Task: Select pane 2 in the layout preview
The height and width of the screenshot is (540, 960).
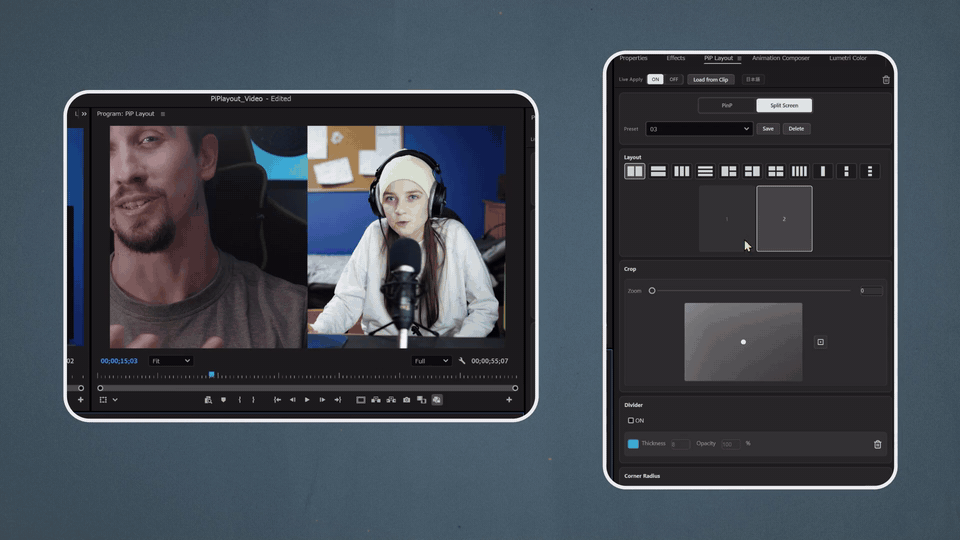Action: coord(784,219)
